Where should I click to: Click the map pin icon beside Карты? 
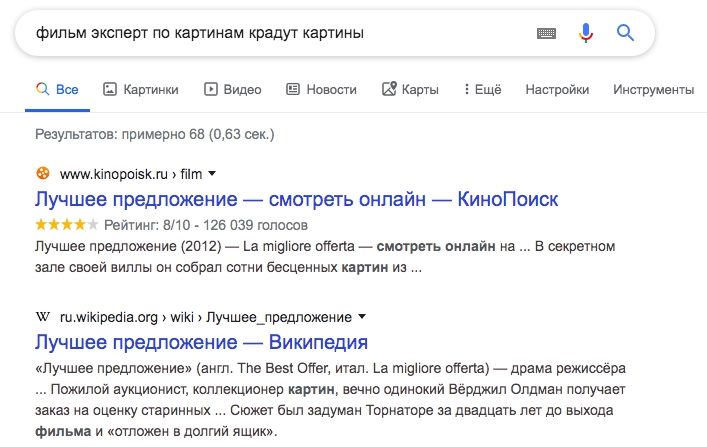click(389, 88)
